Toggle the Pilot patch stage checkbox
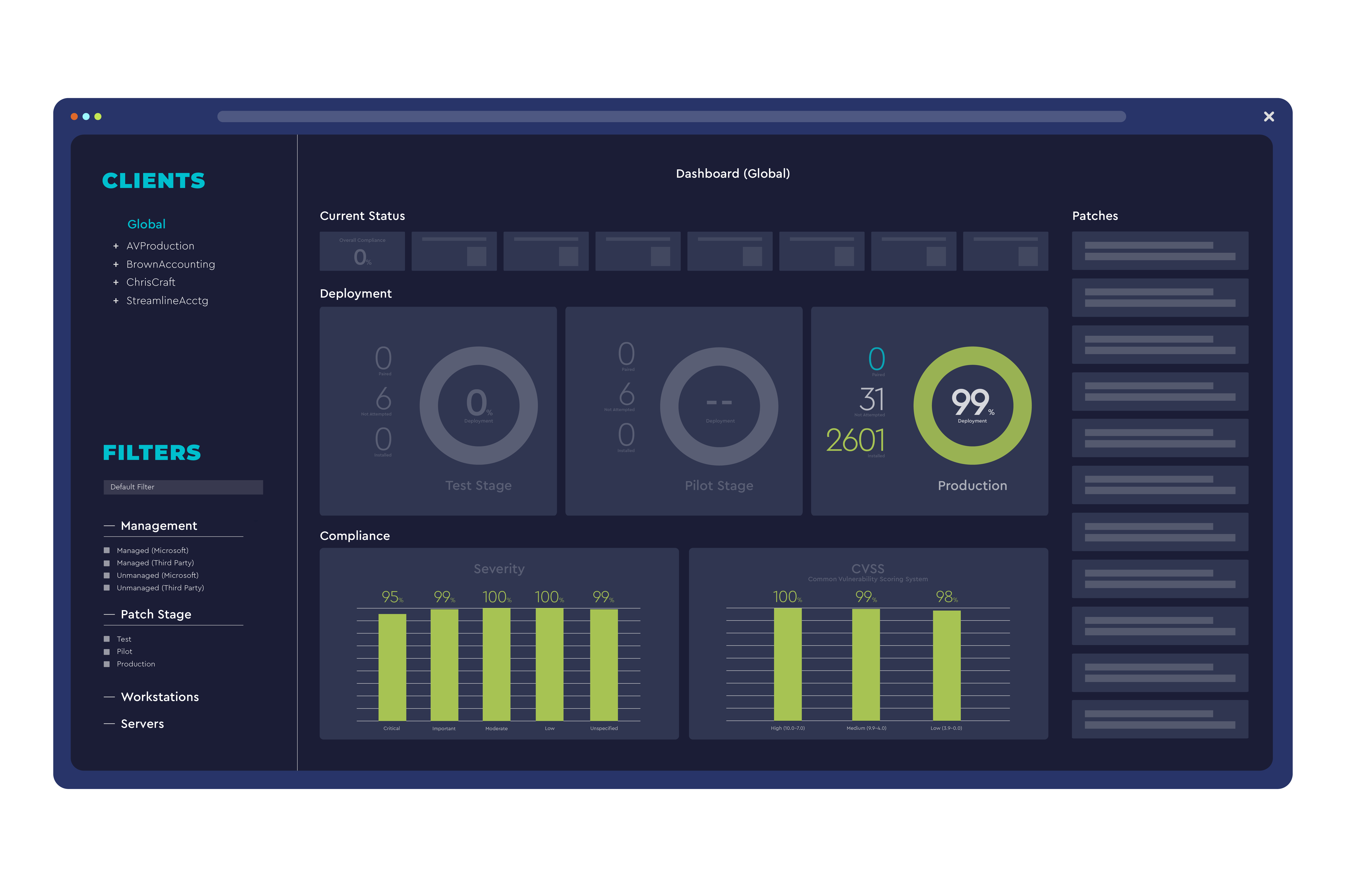Viewport: 1346px width, 896px height. pyautogui.click(x=107, y=652)
